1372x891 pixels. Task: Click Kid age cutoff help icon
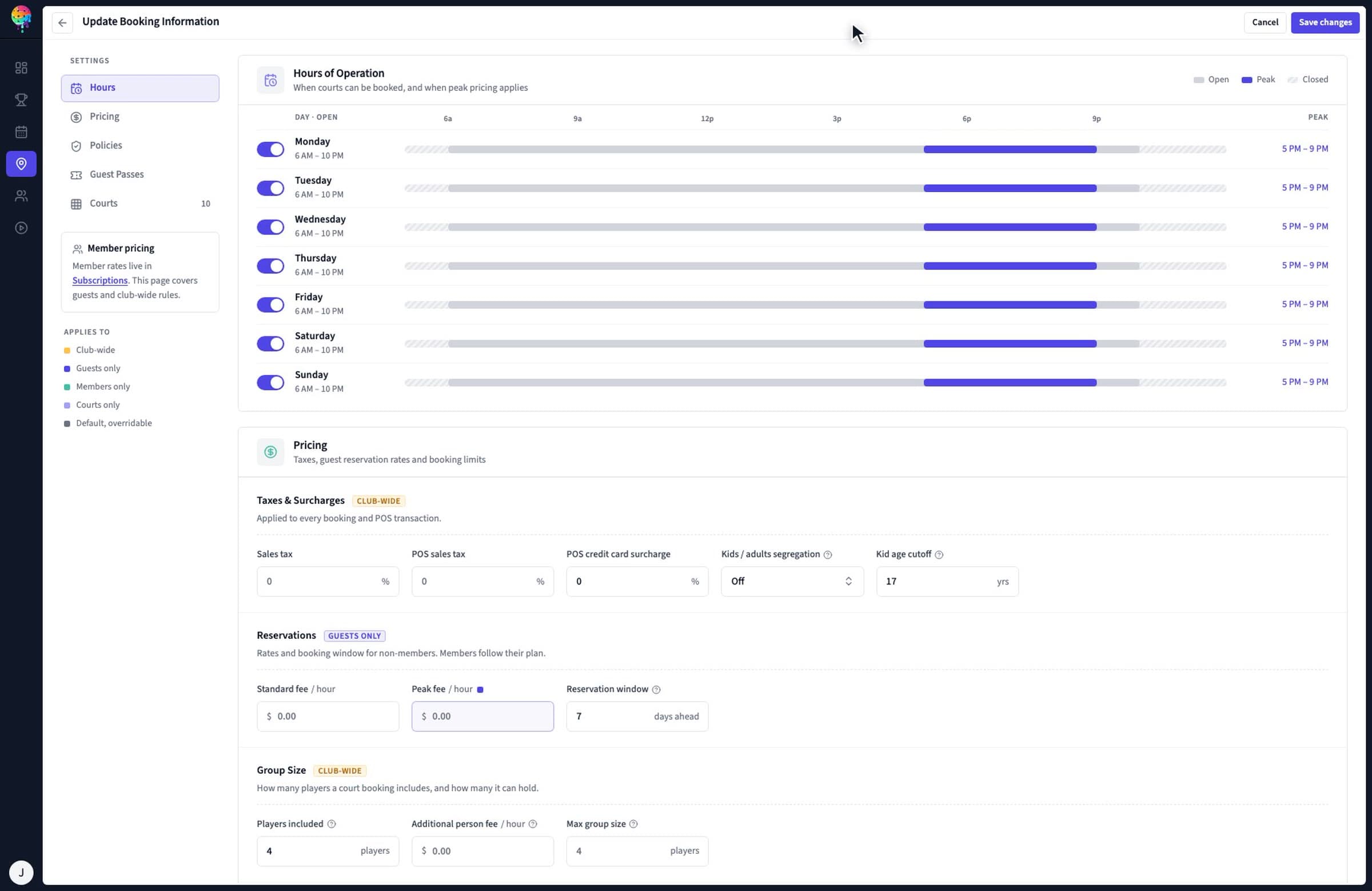pos(939,555)
